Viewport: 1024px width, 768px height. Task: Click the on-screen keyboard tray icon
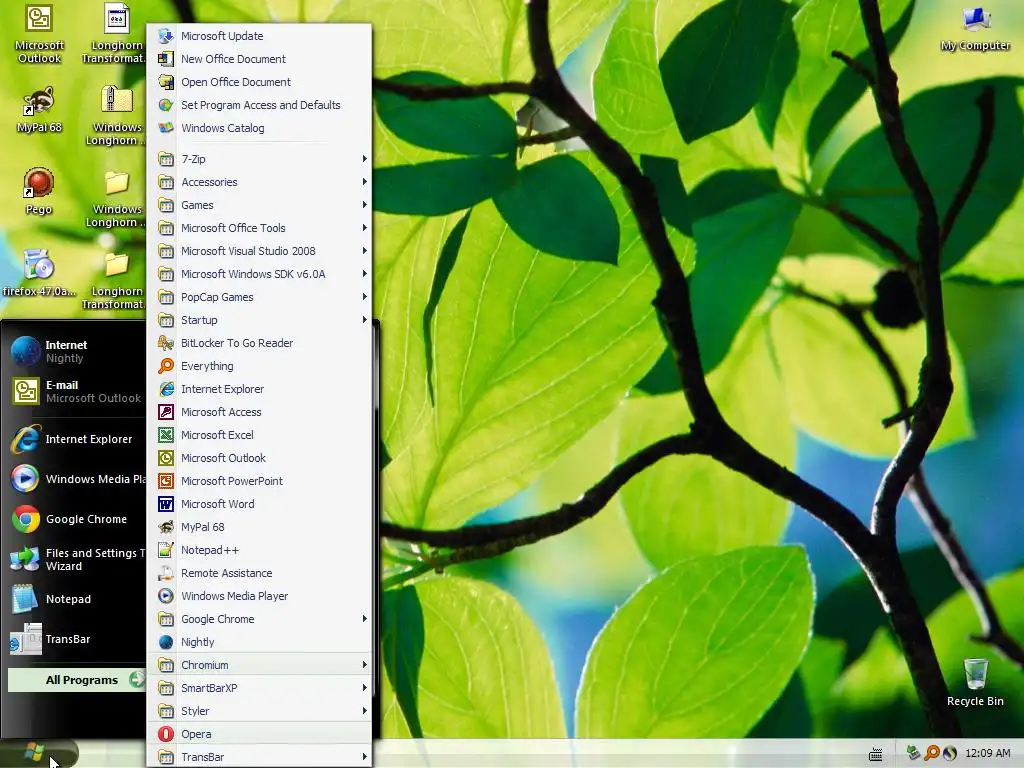coord(876,755)
